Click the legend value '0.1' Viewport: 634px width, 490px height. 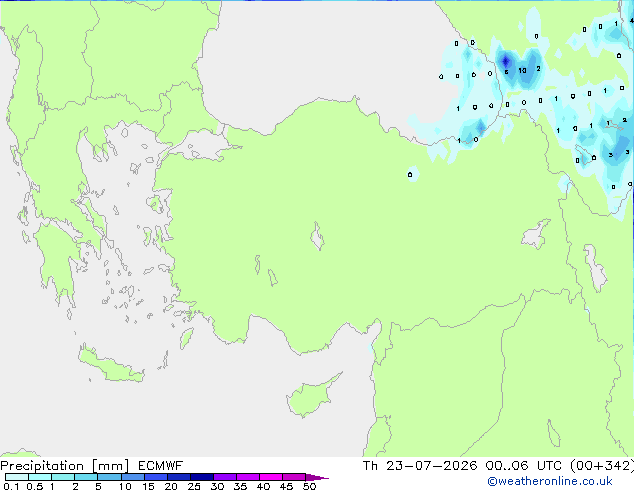click(11, 486)
